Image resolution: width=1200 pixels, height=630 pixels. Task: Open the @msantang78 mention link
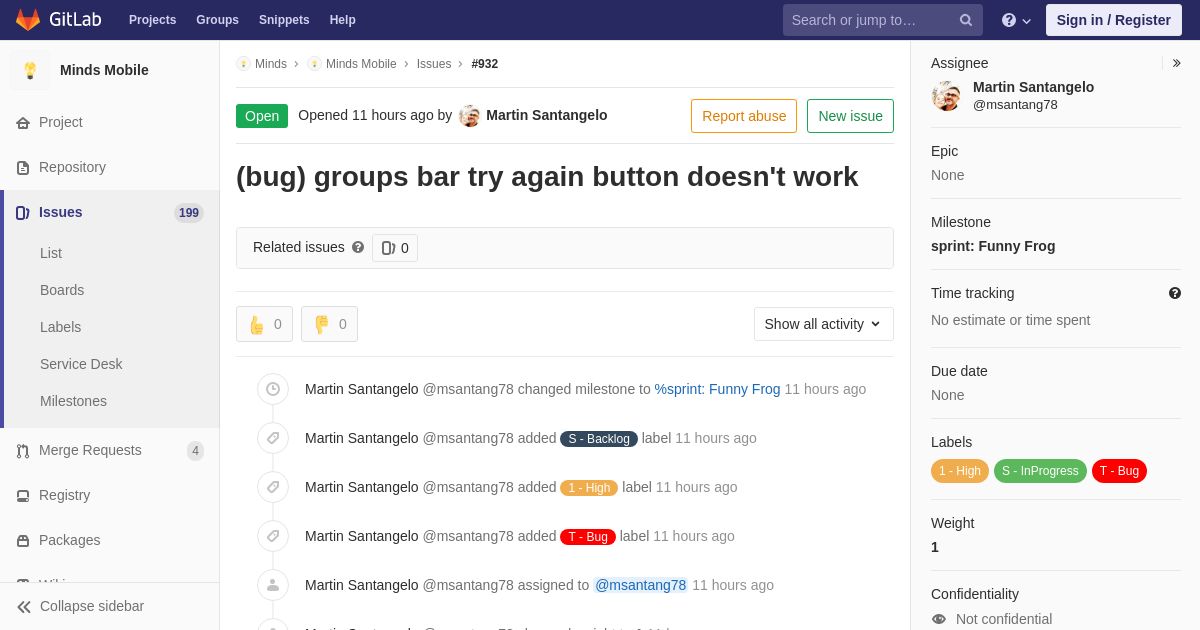[x=641, y=585]
